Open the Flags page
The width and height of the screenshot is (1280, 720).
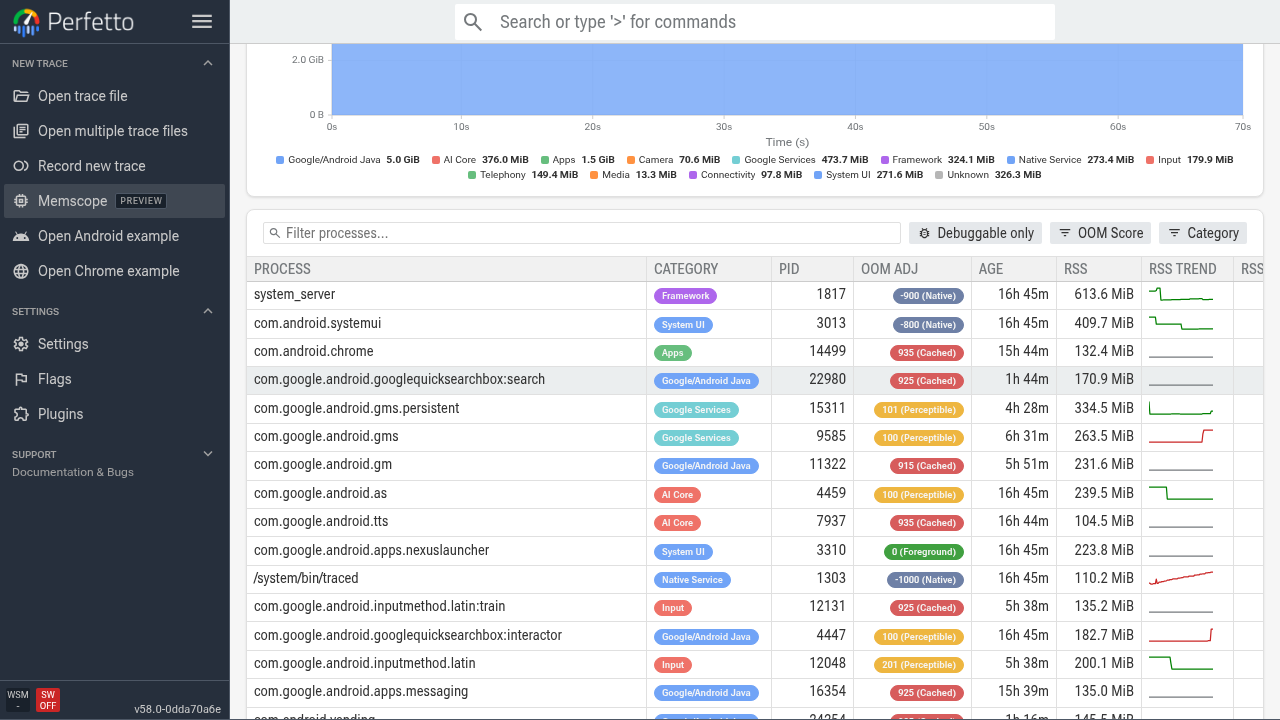tap(114, 379)
